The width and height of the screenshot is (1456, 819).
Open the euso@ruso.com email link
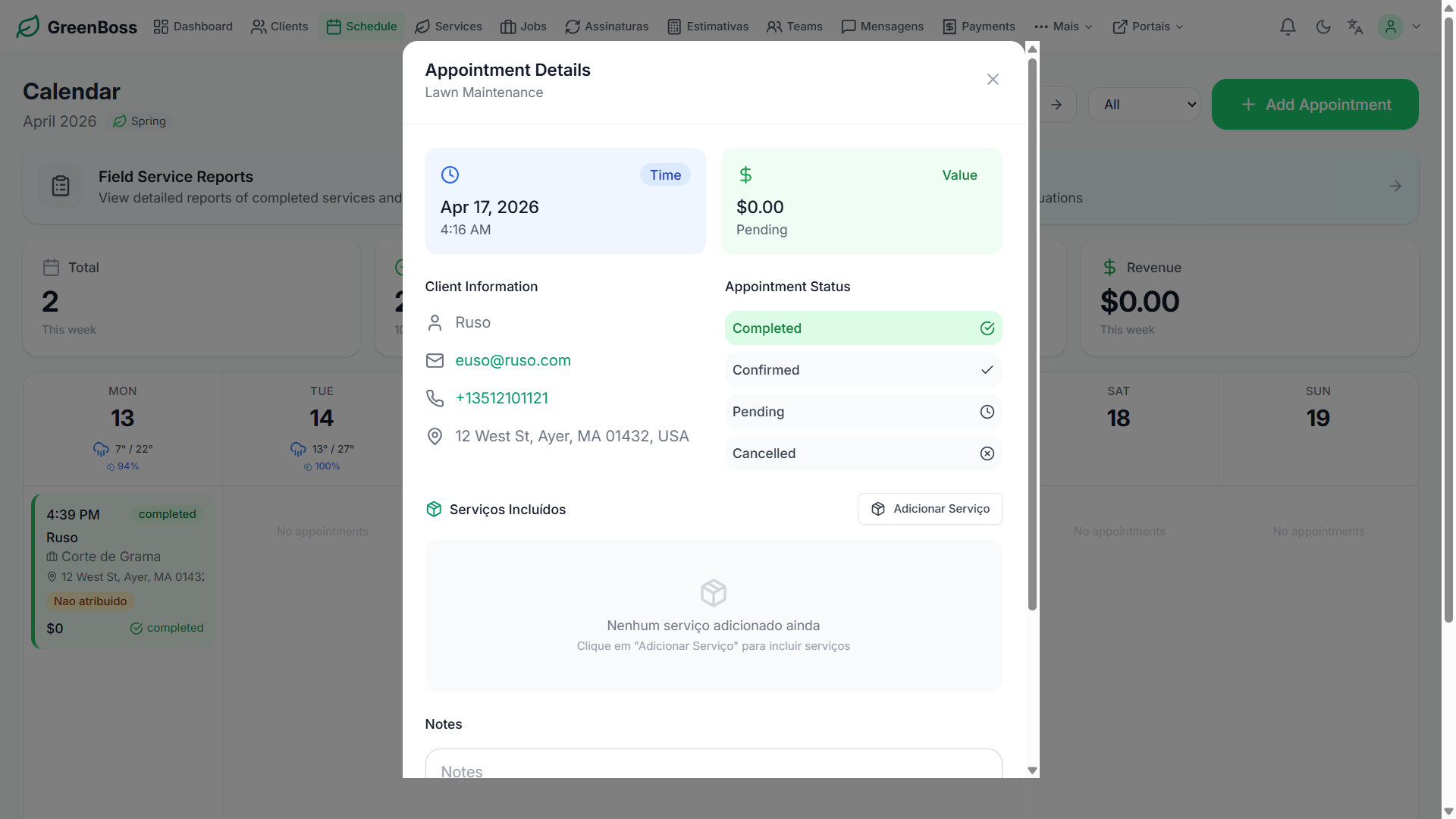(513, 361)
